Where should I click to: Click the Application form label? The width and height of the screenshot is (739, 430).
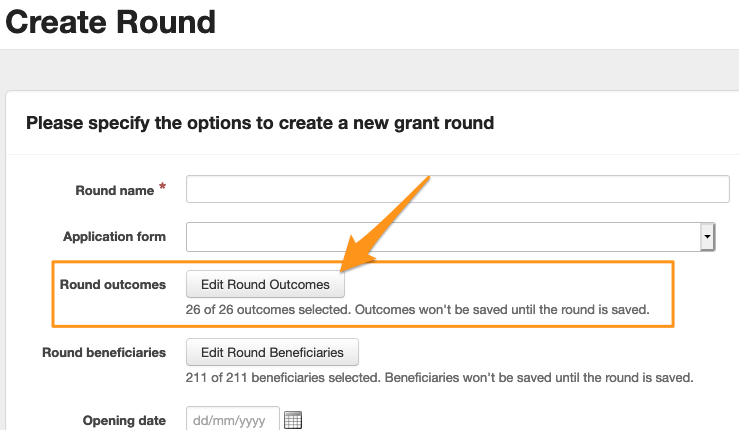point(114,237)
